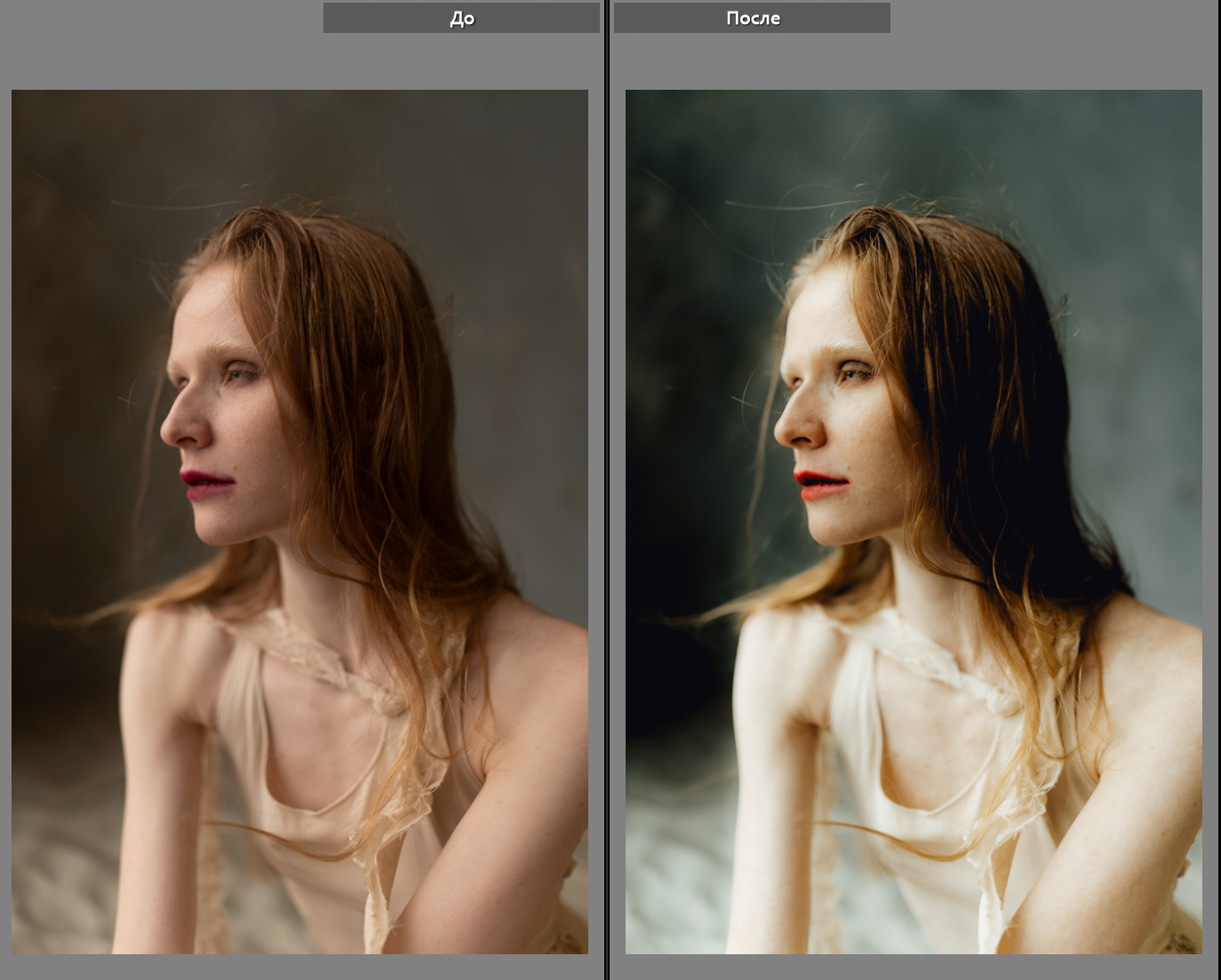Click the "До" label above left photo

(x=461, y=18)
